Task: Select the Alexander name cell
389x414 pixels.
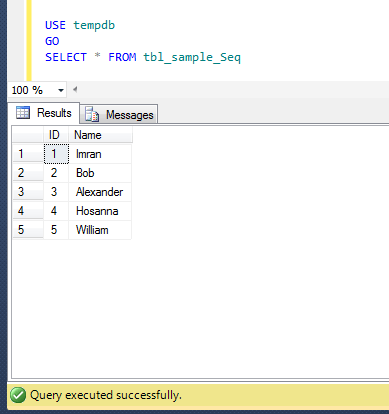Action: click(100, 192)
